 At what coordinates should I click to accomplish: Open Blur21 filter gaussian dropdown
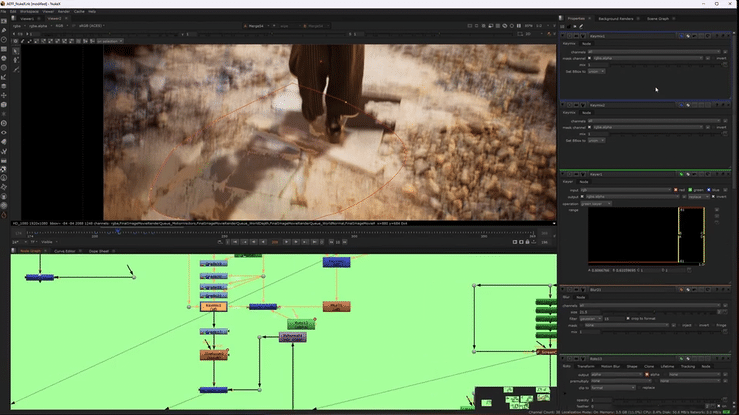(x=591, y=318)
